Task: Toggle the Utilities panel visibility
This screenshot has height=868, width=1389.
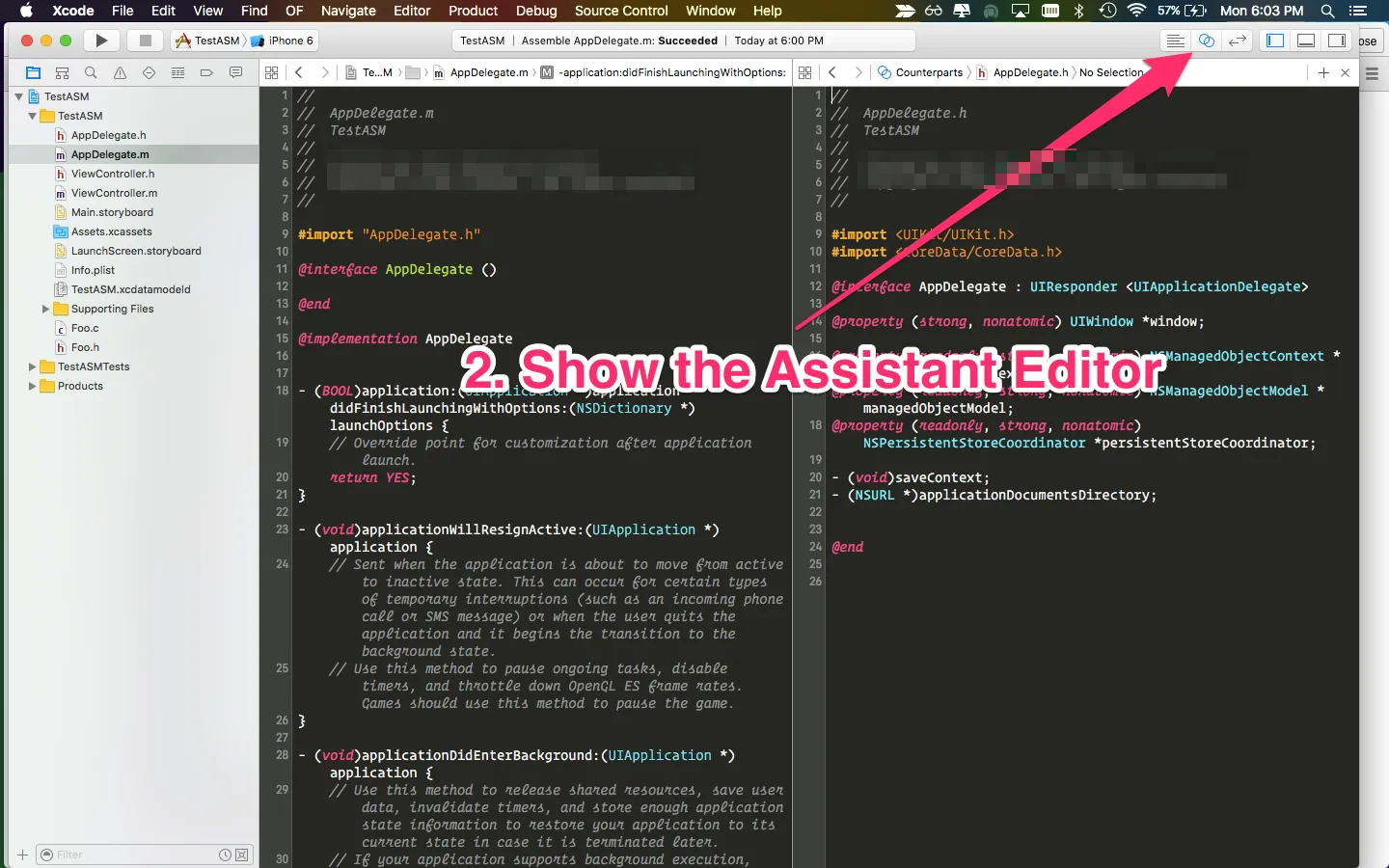Action: [1337, 41]
